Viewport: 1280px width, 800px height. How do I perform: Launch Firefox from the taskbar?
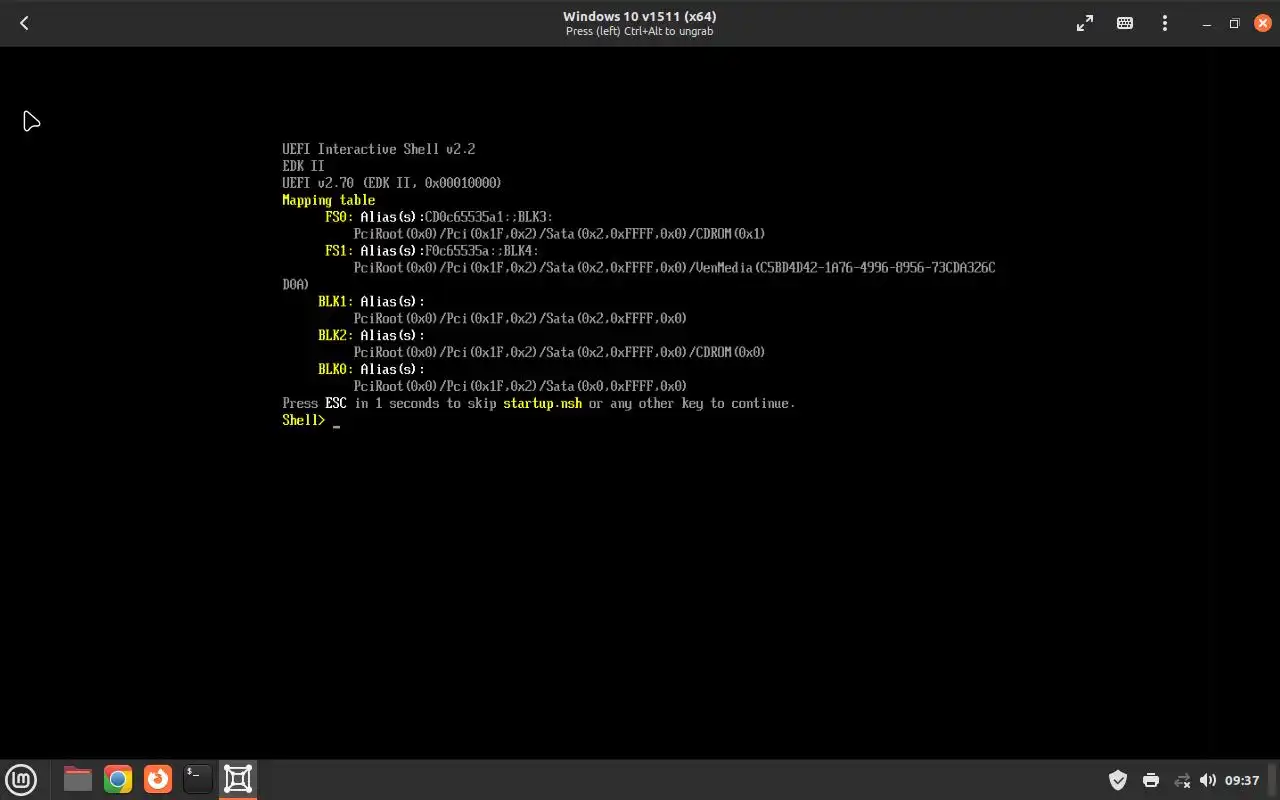158,779
